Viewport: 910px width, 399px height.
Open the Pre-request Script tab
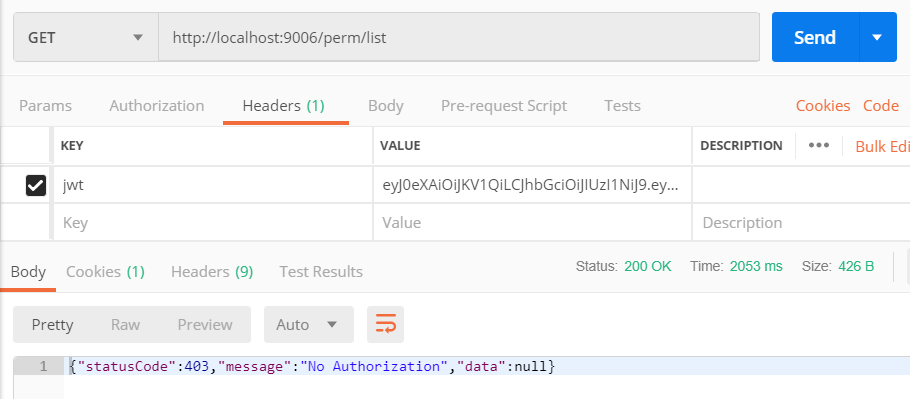(x=504, y=106)
